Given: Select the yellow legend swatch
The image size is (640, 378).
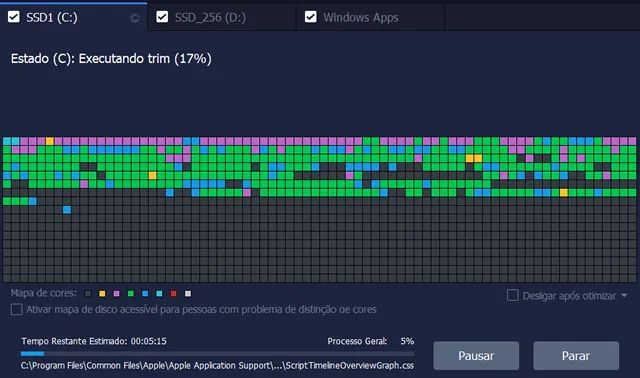Looking at the screenshot, I should [x=102, y=294].
